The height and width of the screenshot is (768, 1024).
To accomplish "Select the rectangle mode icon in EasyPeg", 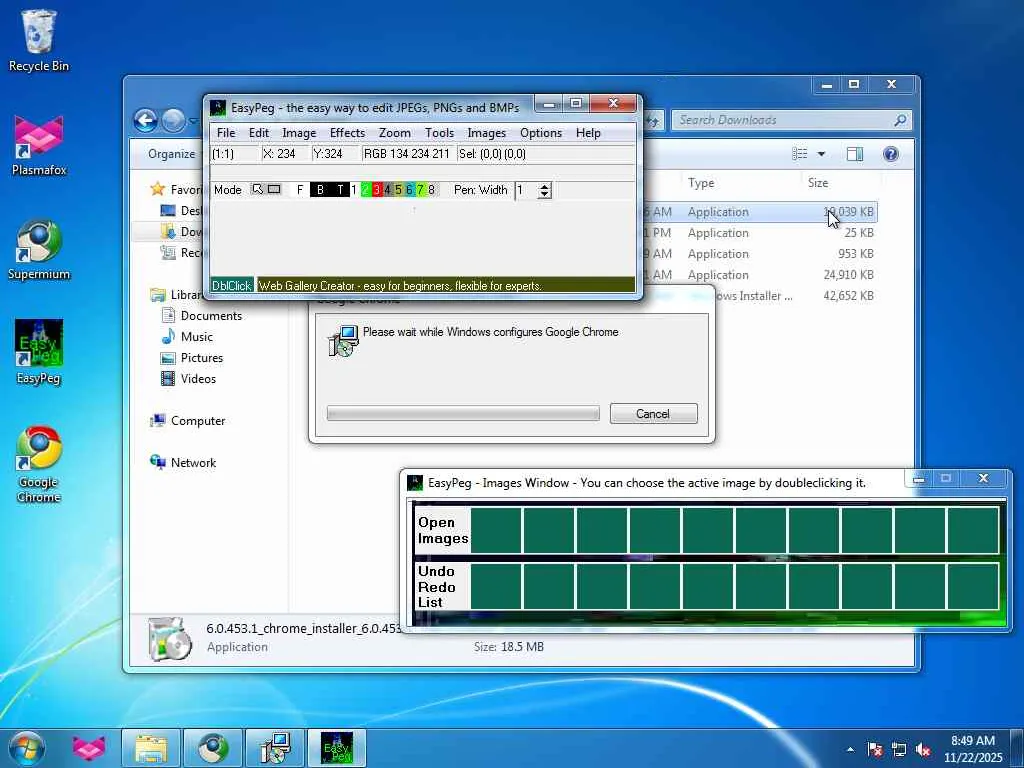I will tap(274, 189).
